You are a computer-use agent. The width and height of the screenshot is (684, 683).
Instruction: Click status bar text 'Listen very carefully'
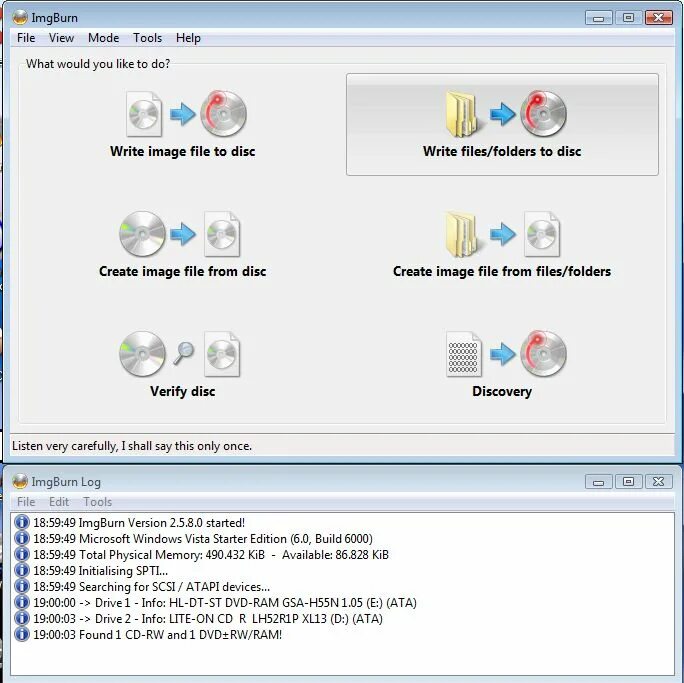coord(132,446)
